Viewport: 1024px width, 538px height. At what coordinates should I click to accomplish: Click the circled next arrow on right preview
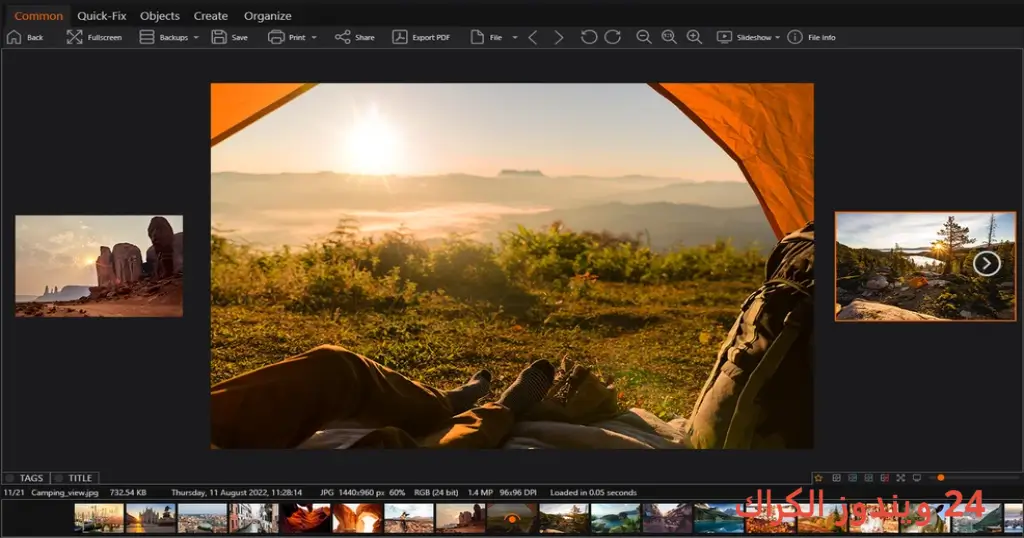coord(986,264)
